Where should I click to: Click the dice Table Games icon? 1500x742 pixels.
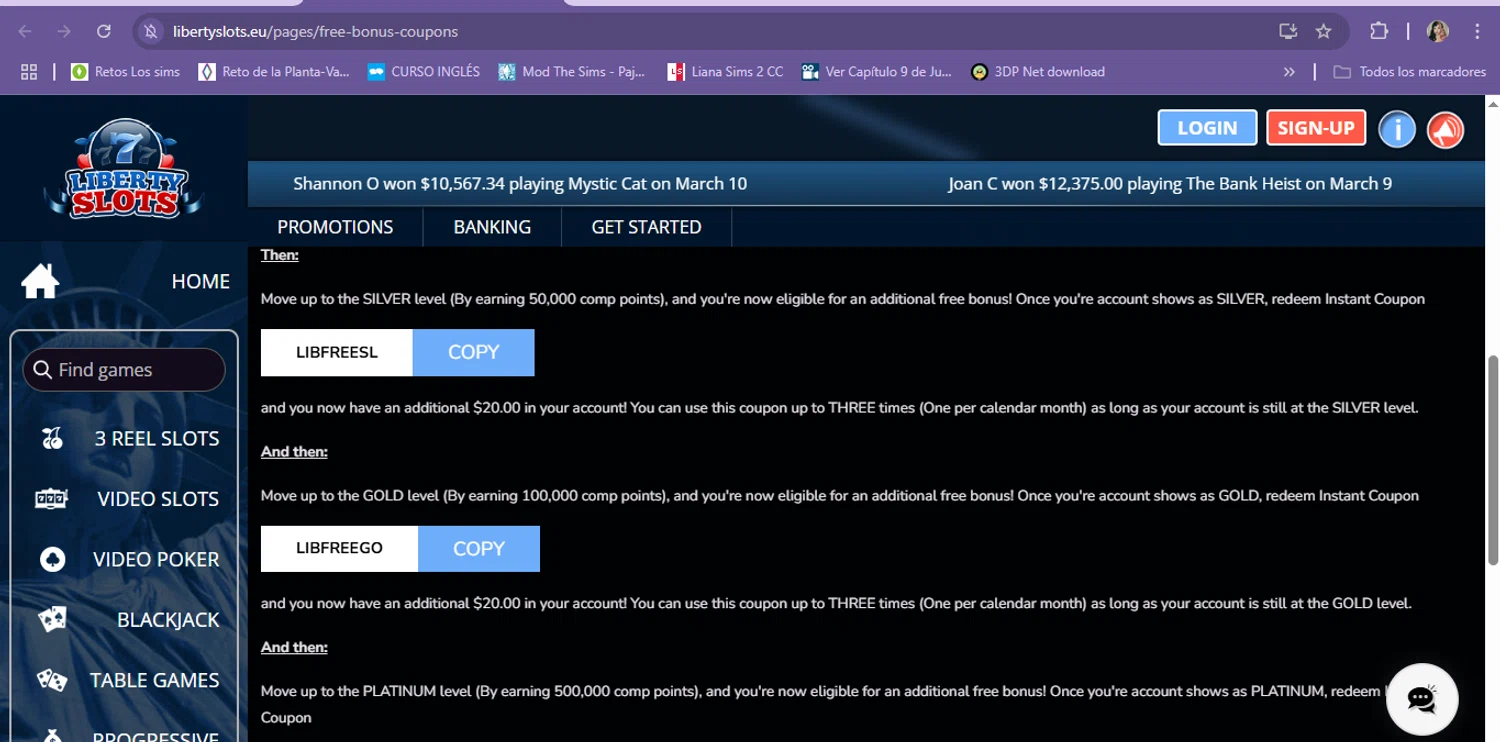click(52, 680)
